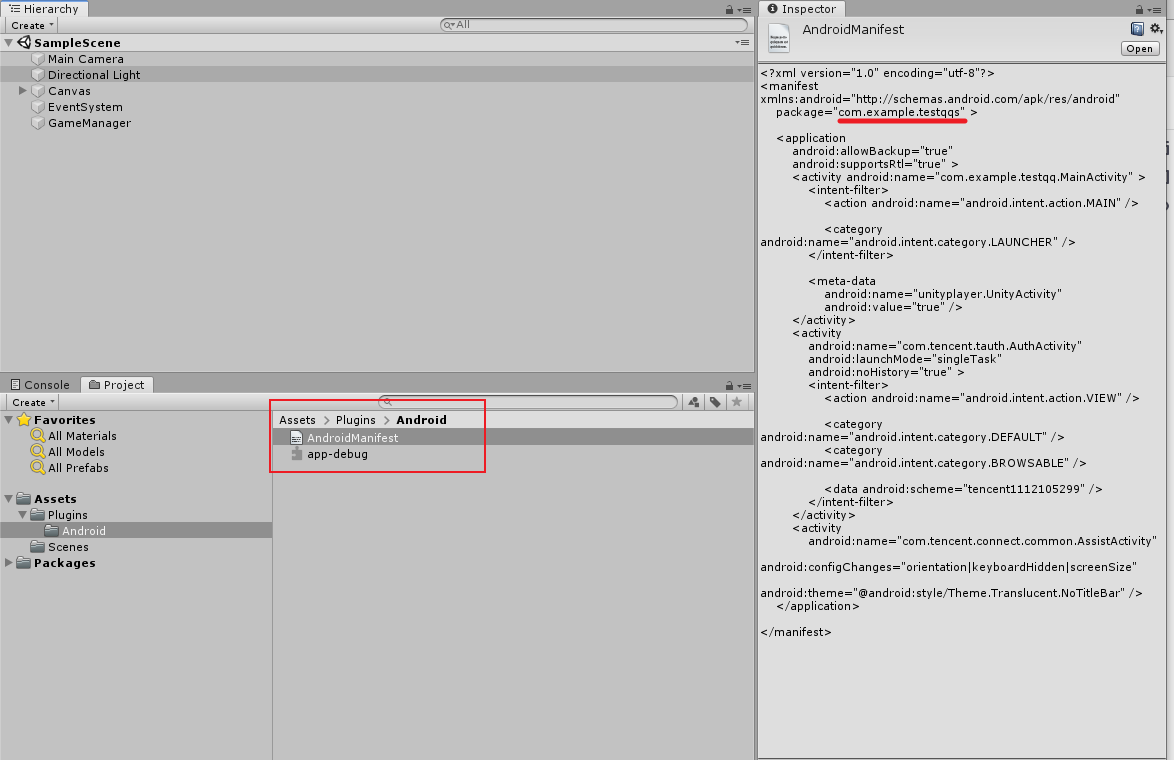This screenshot has height=760, width=1174.
Task: Open SampleScene row context menu icon
Action: click(x=743, y=43)
